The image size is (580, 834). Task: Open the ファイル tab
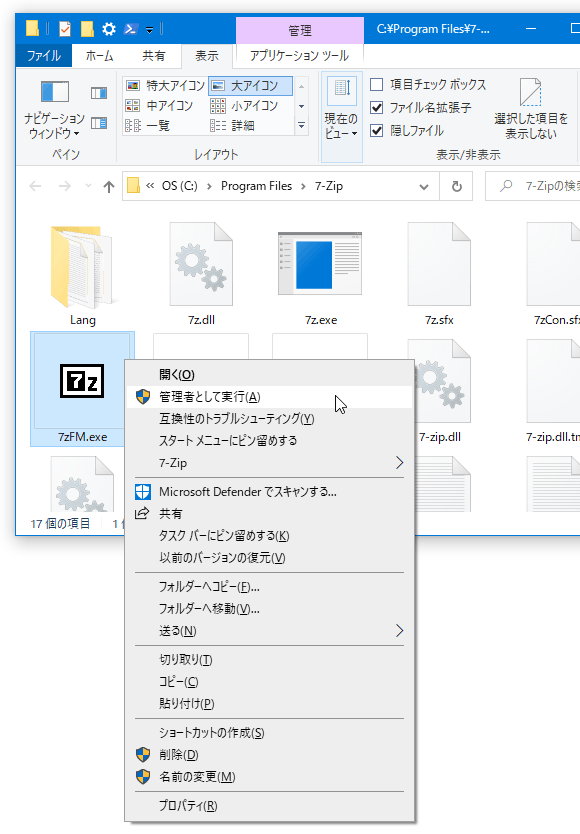point(44,55)
